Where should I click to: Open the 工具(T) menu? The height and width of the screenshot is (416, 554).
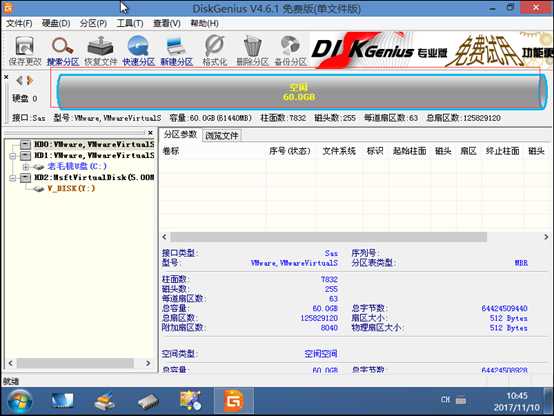130,23
